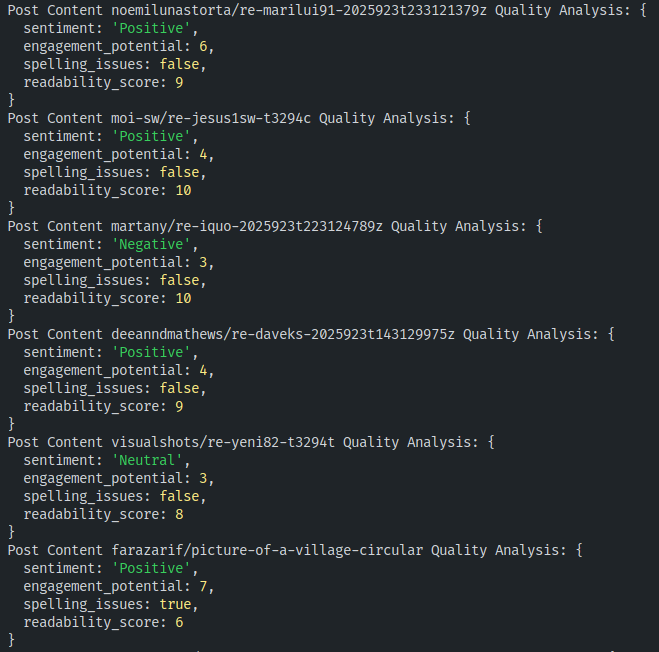
Task: Click the spelling_issues true value
Action: coord(179,604)
